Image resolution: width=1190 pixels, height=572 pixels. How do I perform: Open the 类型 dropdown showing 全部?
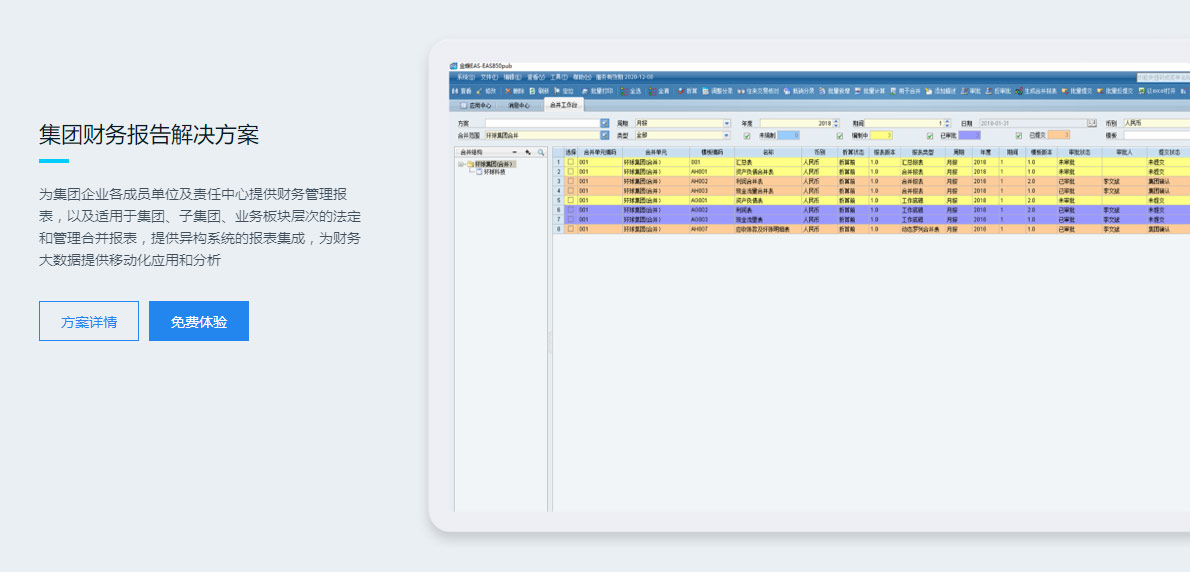coord(726,135)
